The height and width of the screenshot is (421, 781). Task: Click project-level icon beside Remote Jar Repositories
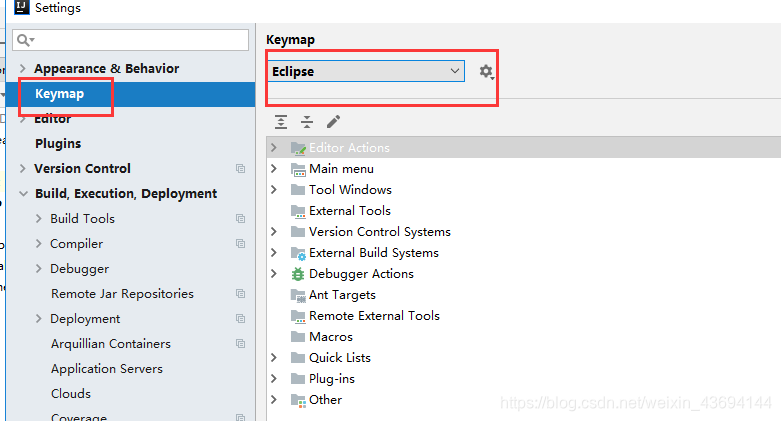[x=241, y=294]
